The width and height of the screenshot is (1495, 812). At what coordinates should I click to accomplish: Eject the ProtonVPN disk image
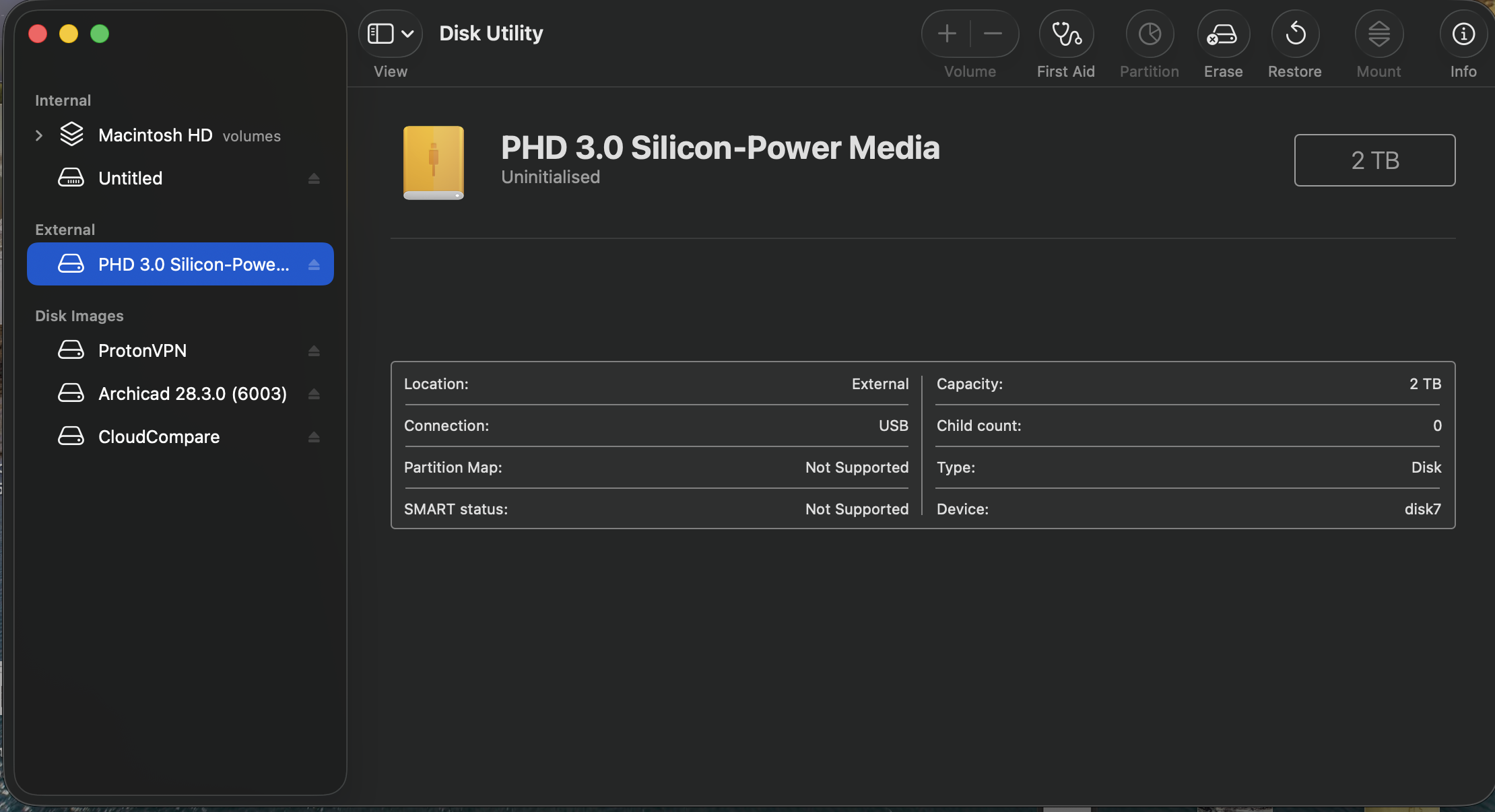coord(314,351)
